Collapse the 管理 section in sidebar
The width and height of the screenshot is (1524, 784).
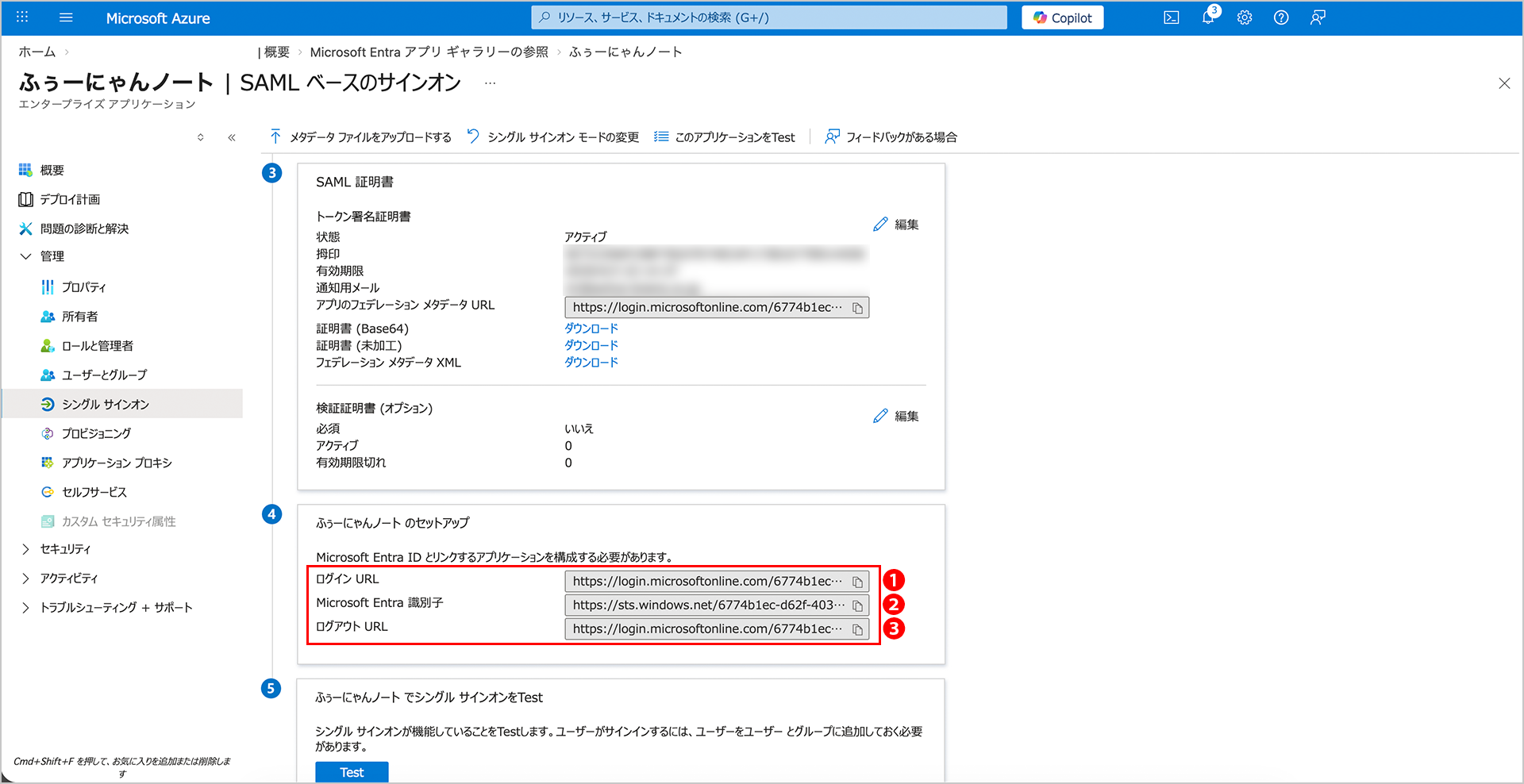point(25,256)
